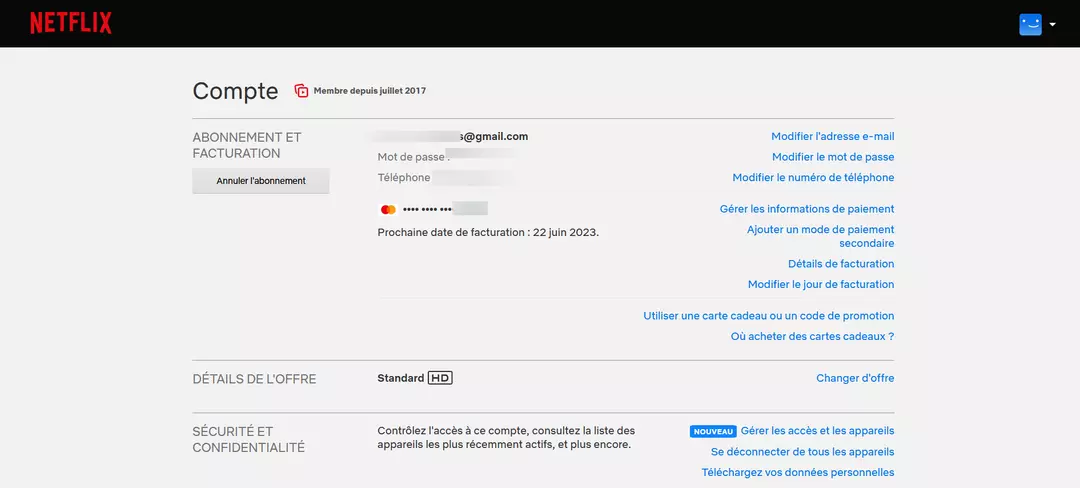Open Gérer les accès et les appareils

pyautogui.click(x=817, y=431)
